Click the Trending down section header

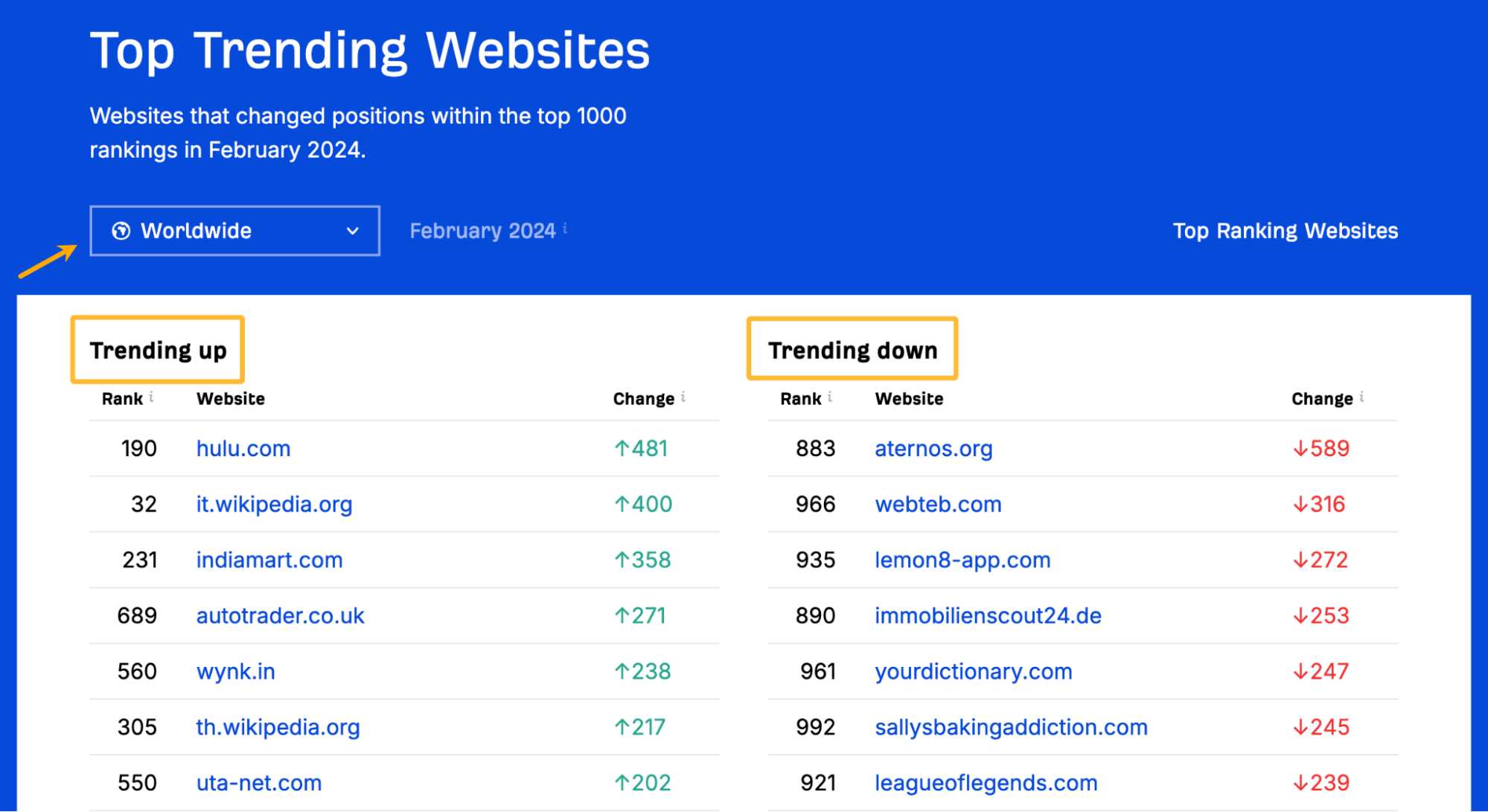pos(852,349)
